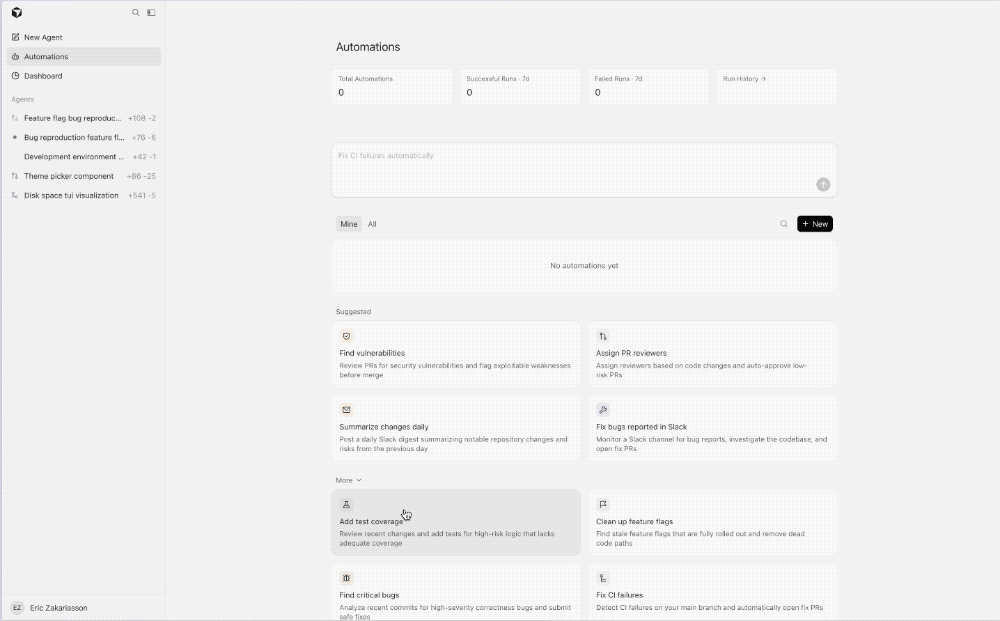
Task: Click the New Agent compose icon
Action: 15,37
